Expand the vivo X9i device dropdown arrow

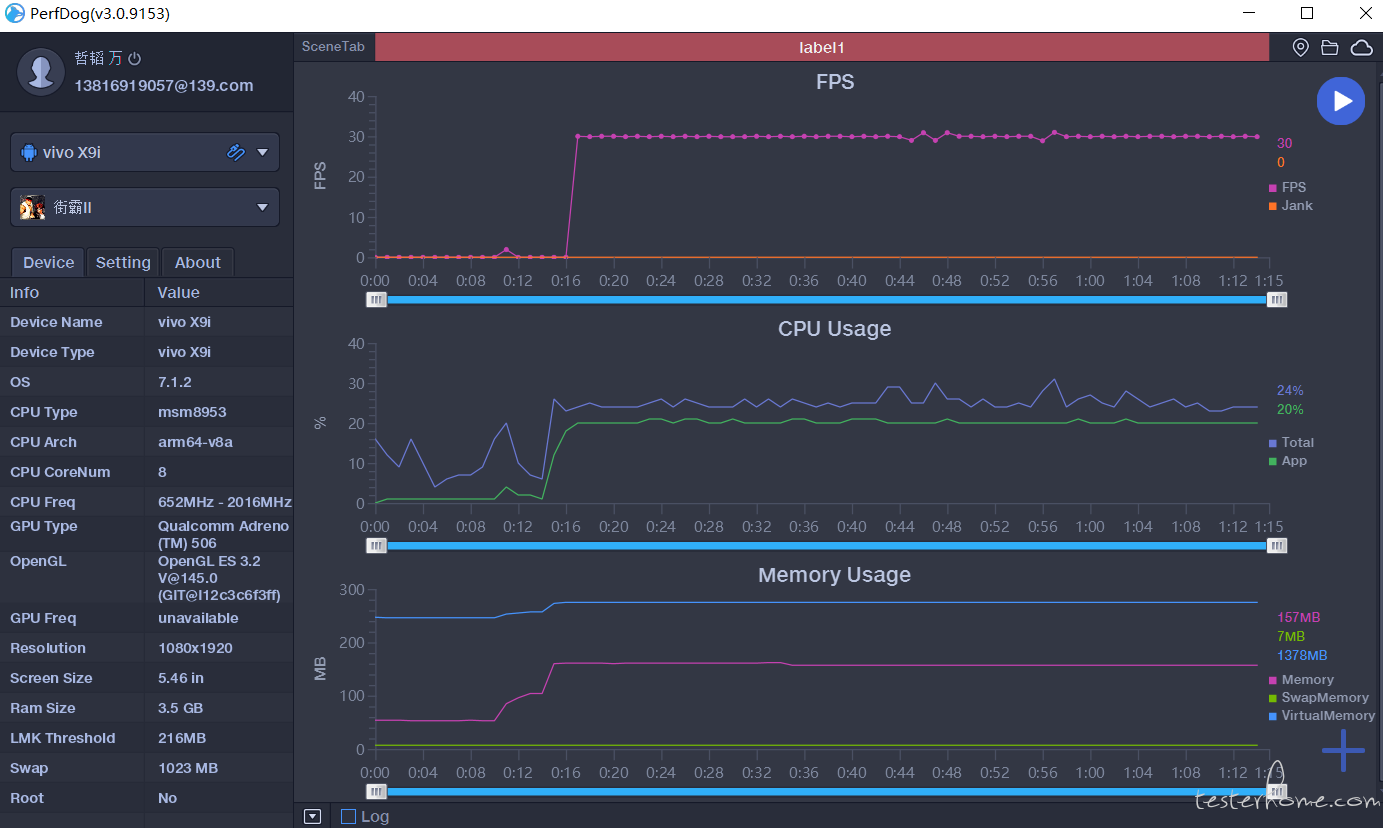pos(262,152)
